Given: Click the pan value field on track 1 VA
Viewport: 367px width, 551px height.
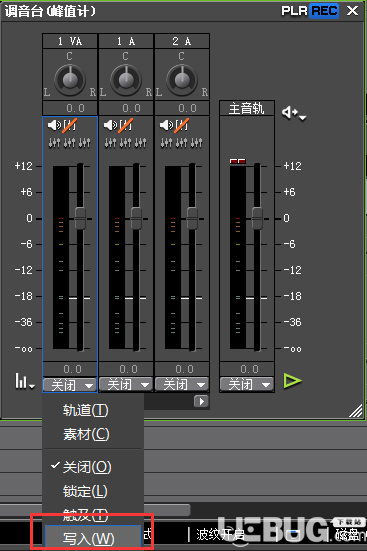Looking at the screenshot, I should point(70,108).
